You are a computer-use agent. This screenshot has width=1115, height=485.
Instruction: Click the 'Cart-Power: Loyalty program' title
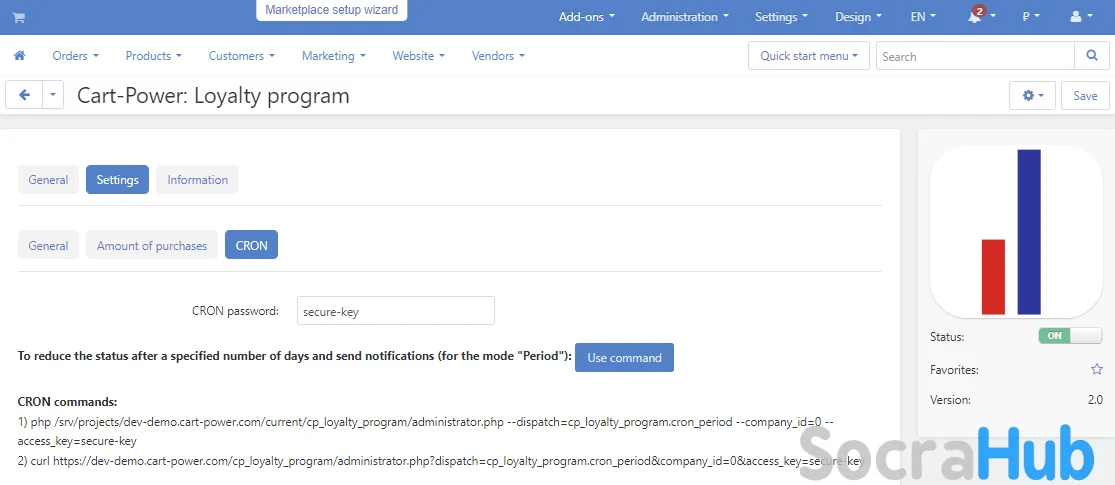coord(213,95)
